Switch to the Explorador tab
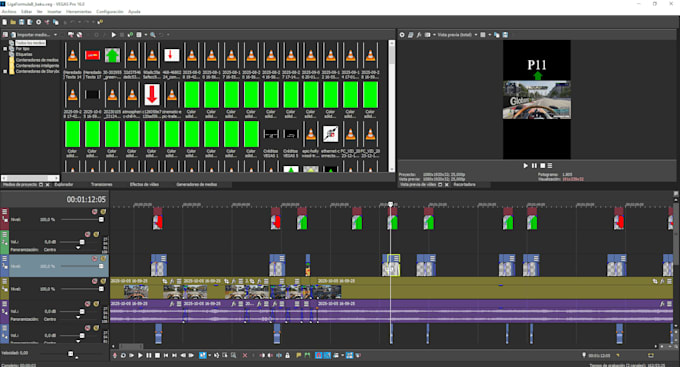Screen dimensions: 680x367 64,184
